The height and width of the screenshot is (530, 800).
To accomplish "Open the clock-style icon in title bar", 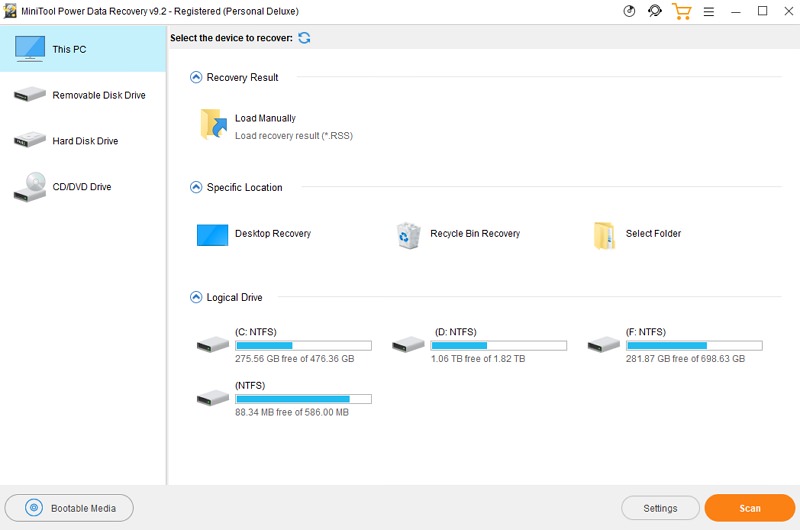I will click(629, 11).
